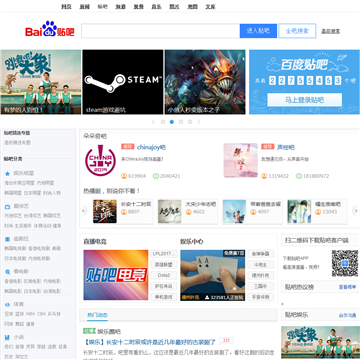Screen dimensions: 360x360
Task: Open the 贴吧电竞 promotional image
Action: coord(116,275)
